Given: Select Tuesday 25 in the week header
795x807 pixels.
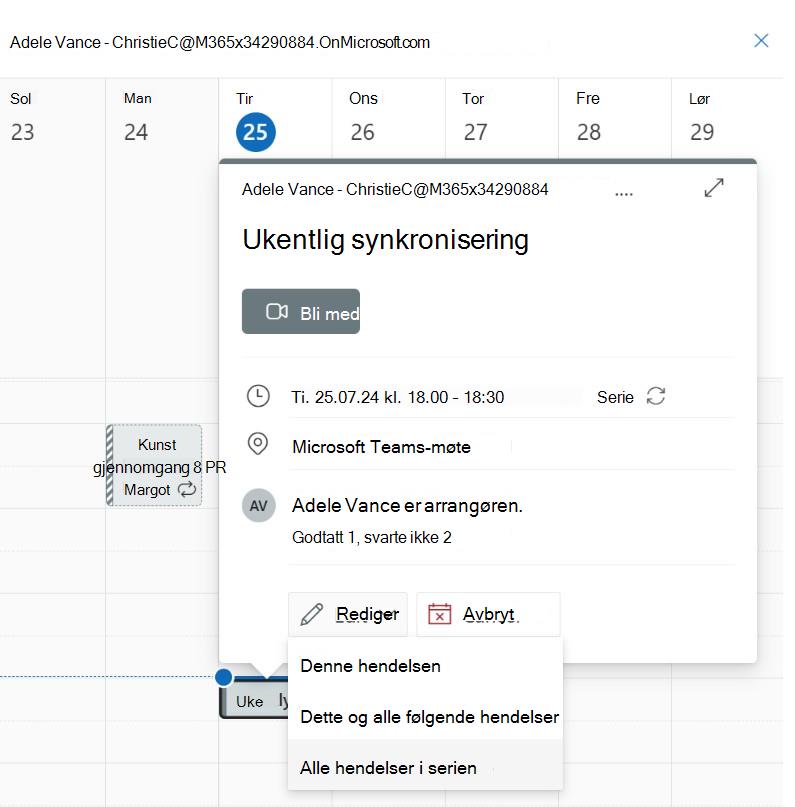Looking at the screenshot, I should pyautogui.click(x=256, y=132).
